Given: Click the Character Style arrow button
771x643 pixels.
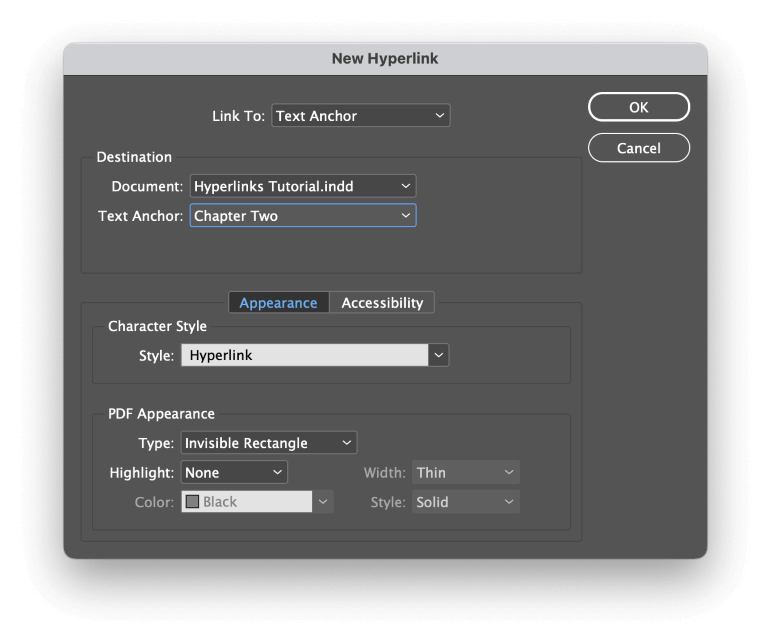Looking at the screenshot, I should click(439, 355).
